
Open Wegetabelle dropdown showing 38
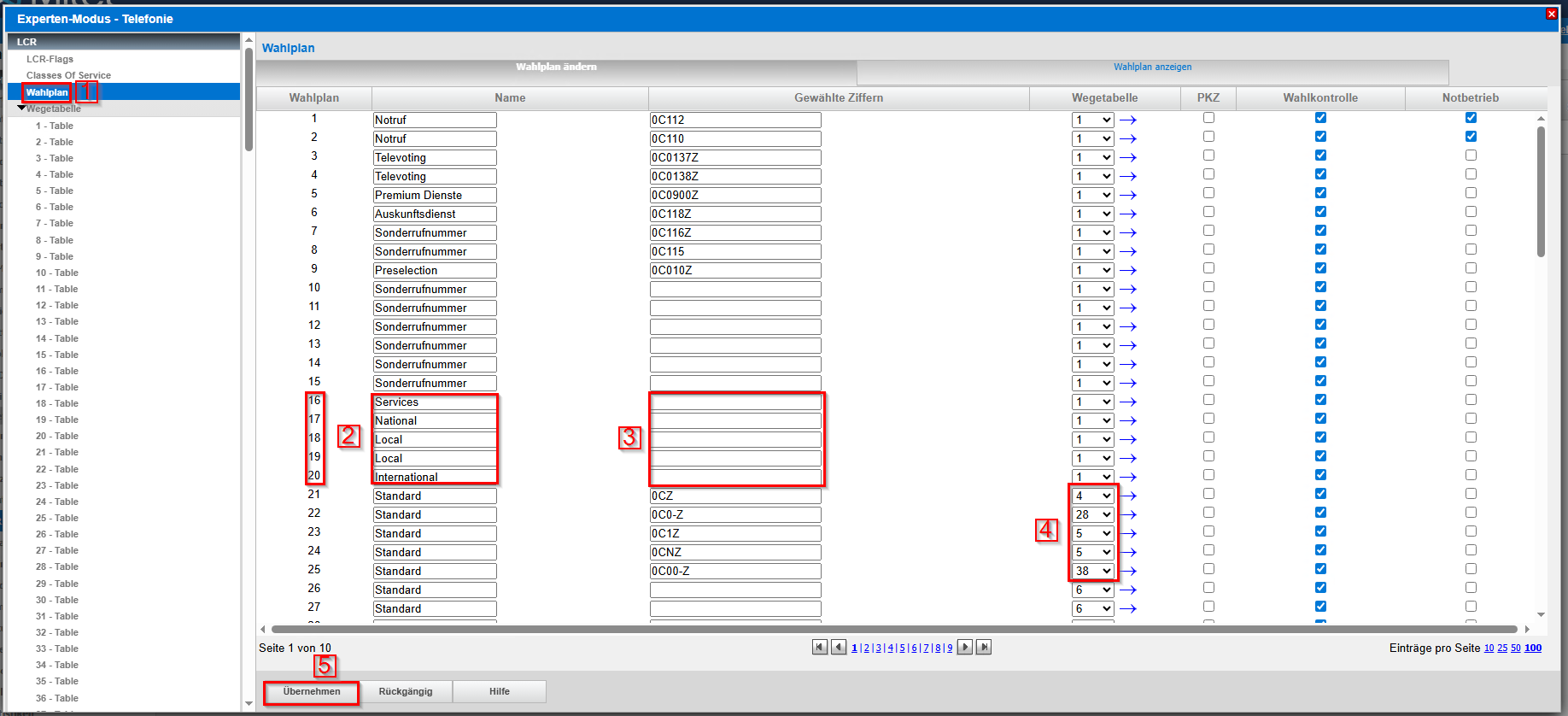(1093, 572)
